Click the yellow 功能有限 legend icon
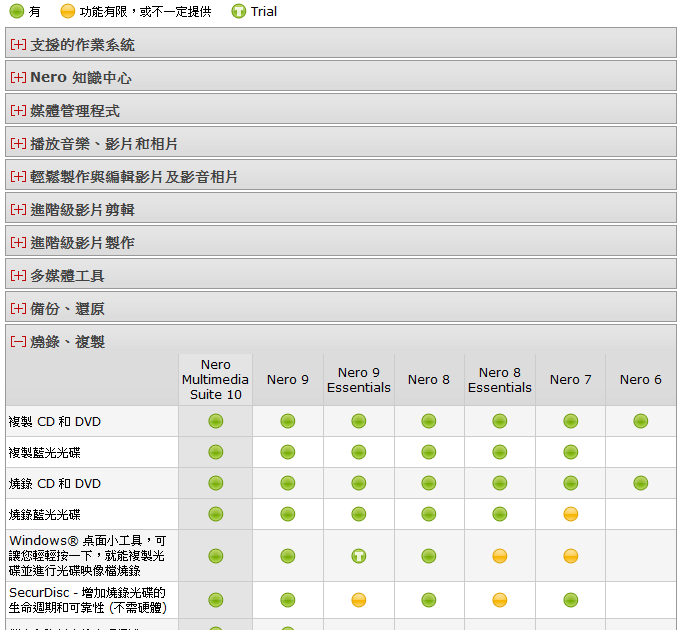Viewport: 685px width, 630px height. pyautogui.click(x=68, y=11)
